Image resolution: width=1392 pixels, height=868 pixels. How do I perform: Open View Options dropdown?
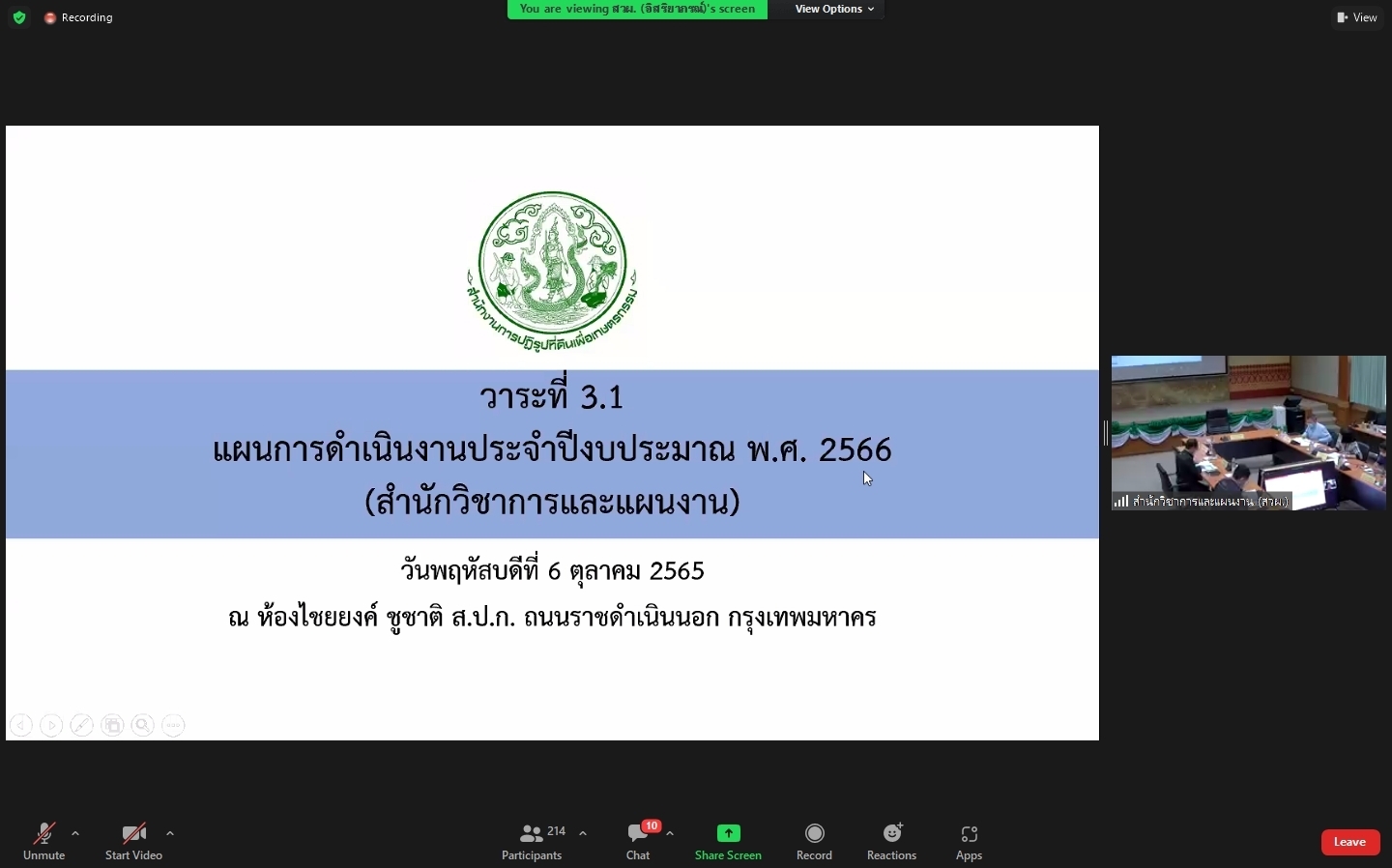click(835, 9)
